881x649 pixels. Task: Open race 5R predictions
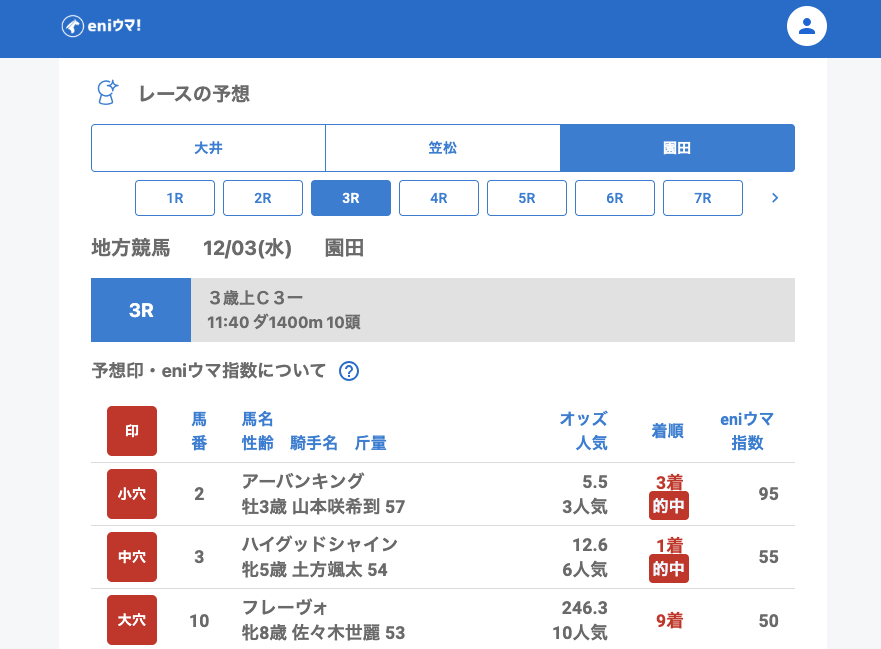[x=527, y=198]
